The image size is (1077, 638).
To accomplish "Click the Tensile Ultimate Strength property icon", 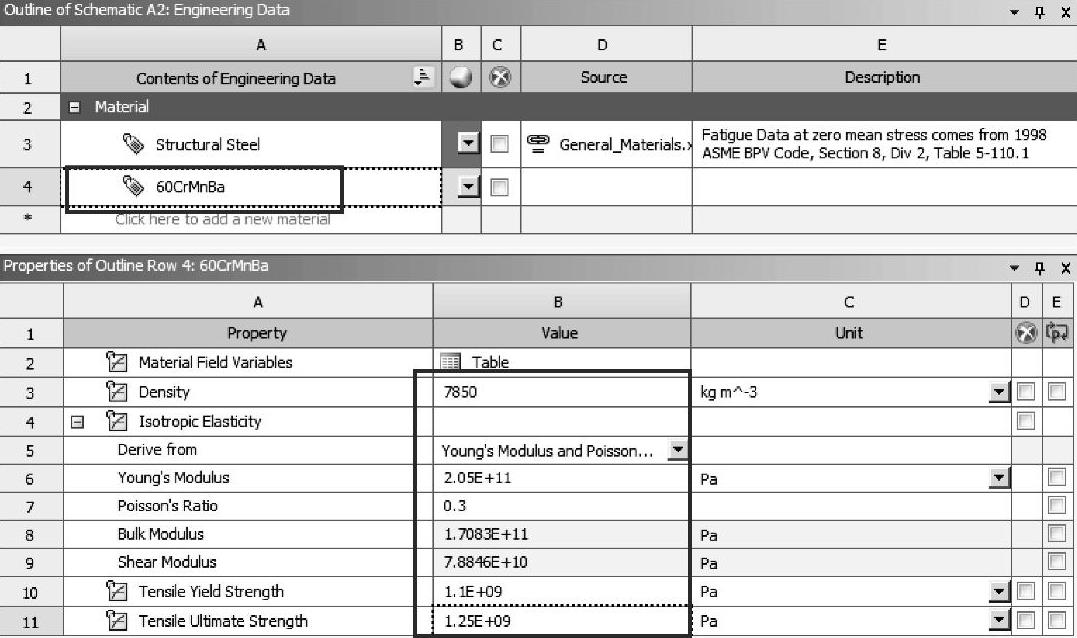I will click(x=117, y=621).
